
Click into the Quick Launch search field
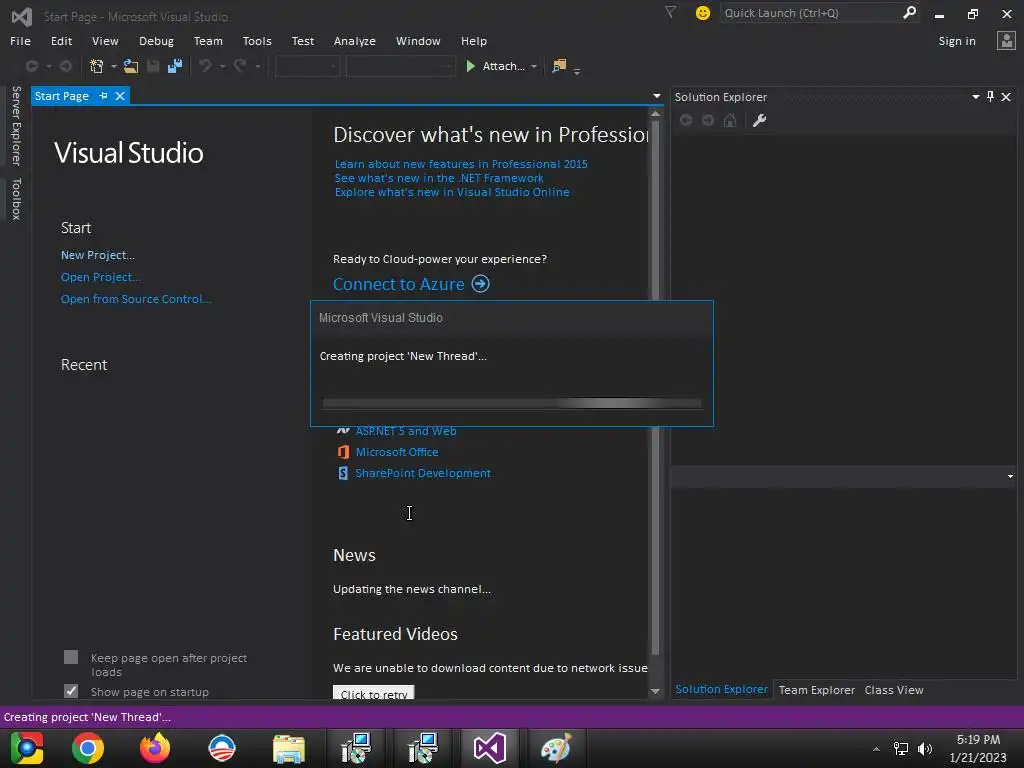click(x=810, y=13)
